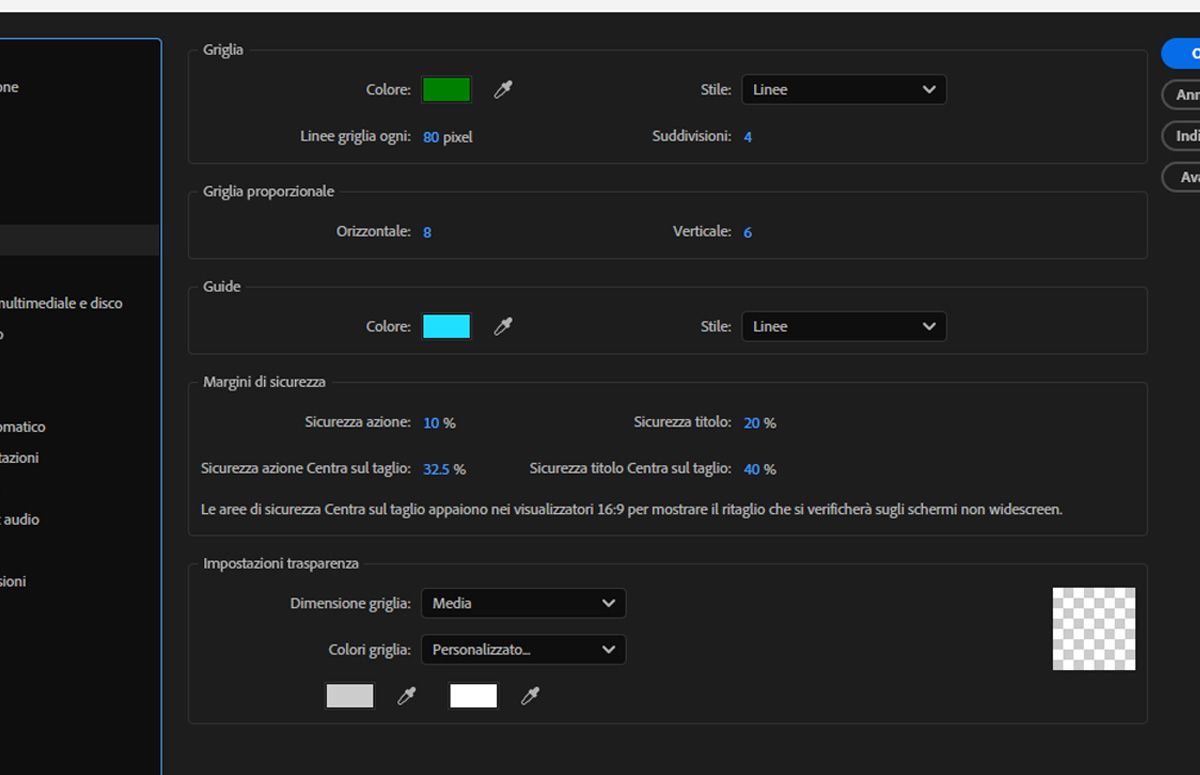Click the partially visible Annulla button
Image resolution: width=1200 pixels, height=775 pixels.
[x=1181, y=95]
